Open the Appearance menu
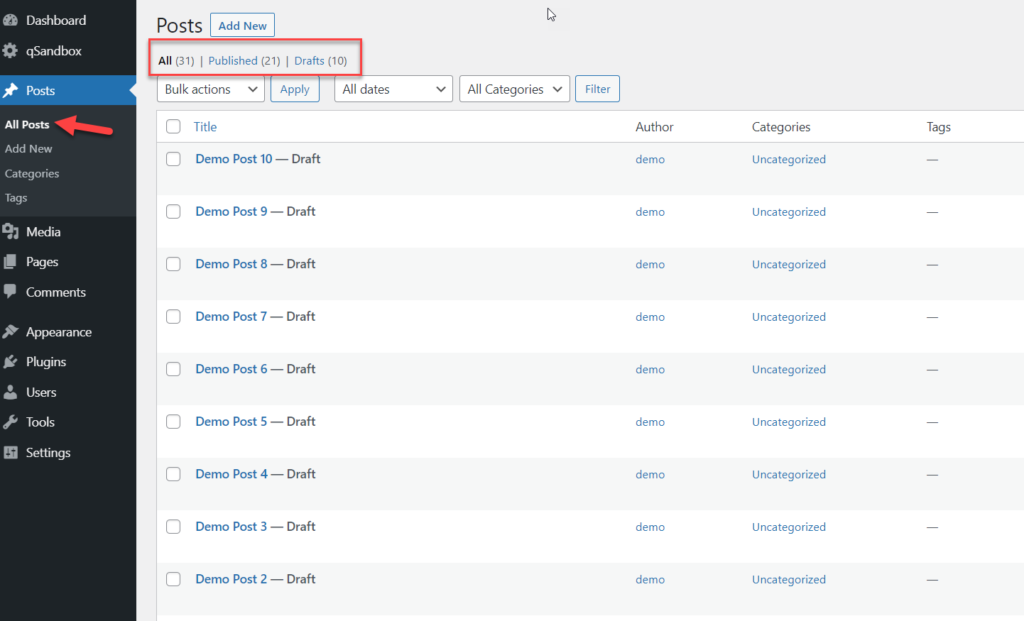This screenshot has height=621, width=1024. coord(59,332)
